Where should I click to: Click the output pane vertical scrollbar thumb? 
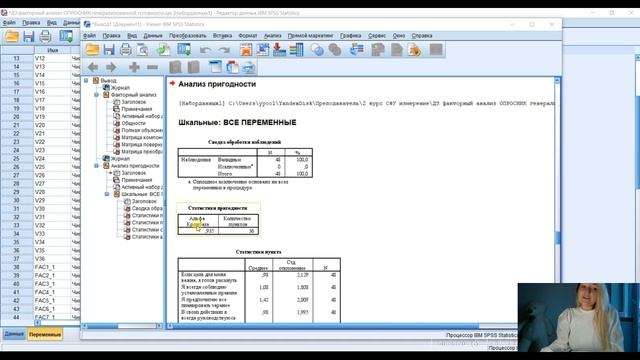557,238
